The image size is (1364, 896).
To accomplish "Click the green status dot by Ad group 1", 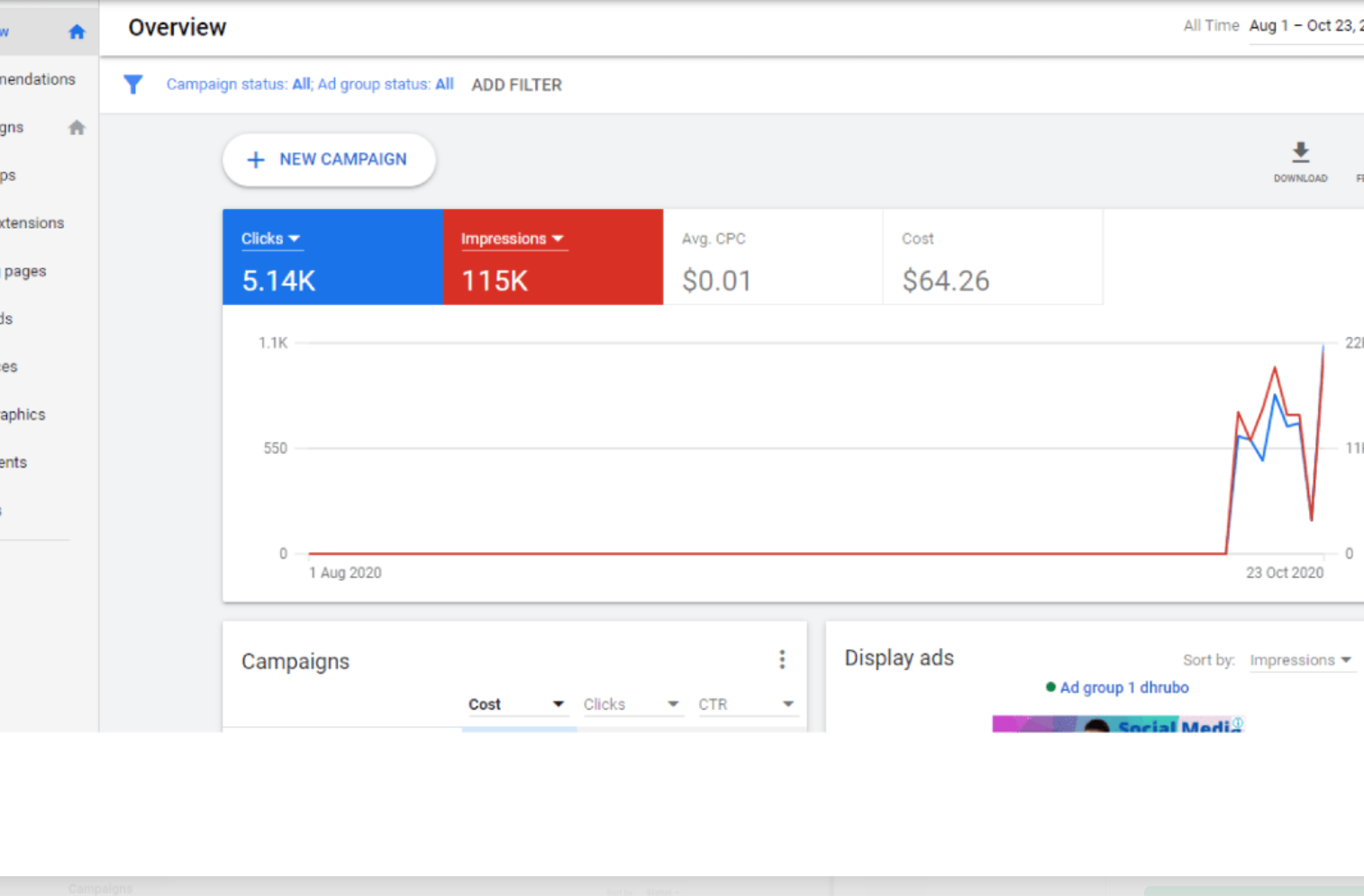I will click(x=1050, y=687).
